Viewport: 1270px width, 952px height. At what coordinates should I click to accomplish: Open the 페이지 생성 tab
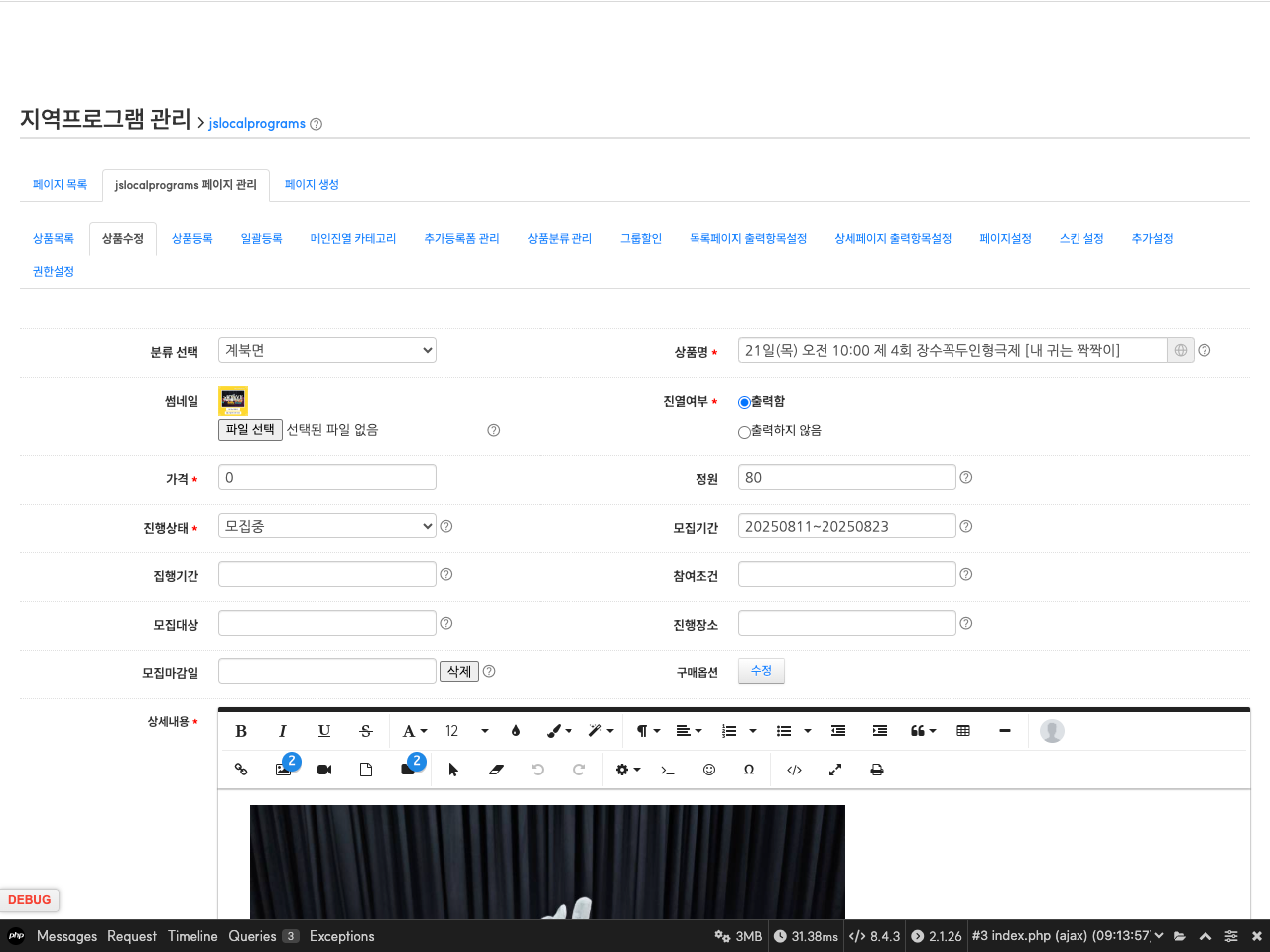(x=312, y=185)
